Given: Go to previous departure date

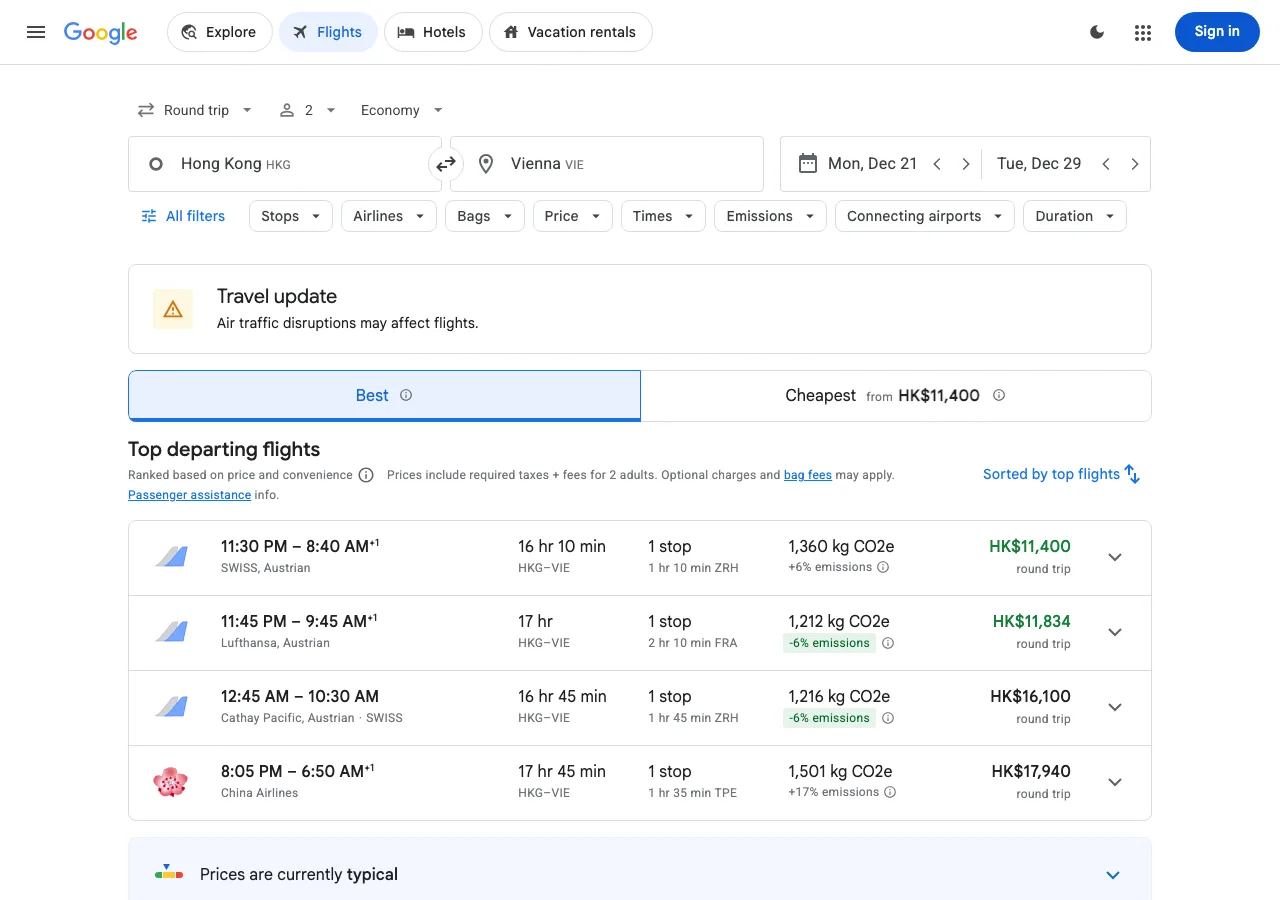Looking at the screenshot, I should 937,164.
